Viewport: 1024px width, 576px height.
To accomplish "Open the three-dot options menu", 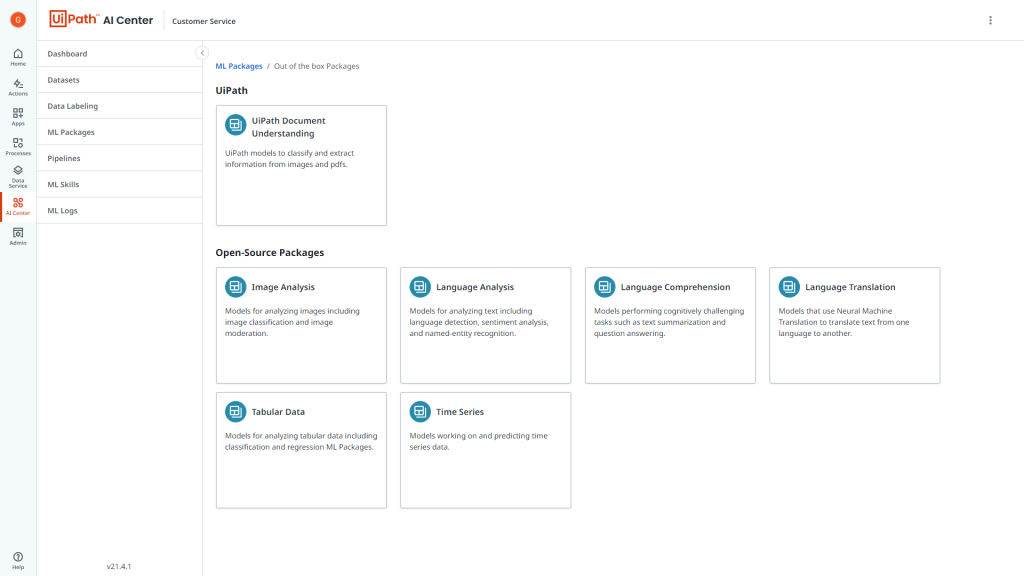I will tap(990, 20).
